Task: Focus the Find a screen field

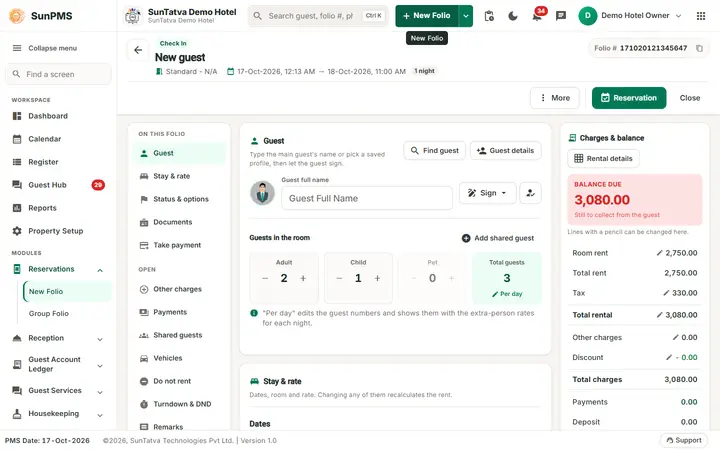Action: coord(58,74)
